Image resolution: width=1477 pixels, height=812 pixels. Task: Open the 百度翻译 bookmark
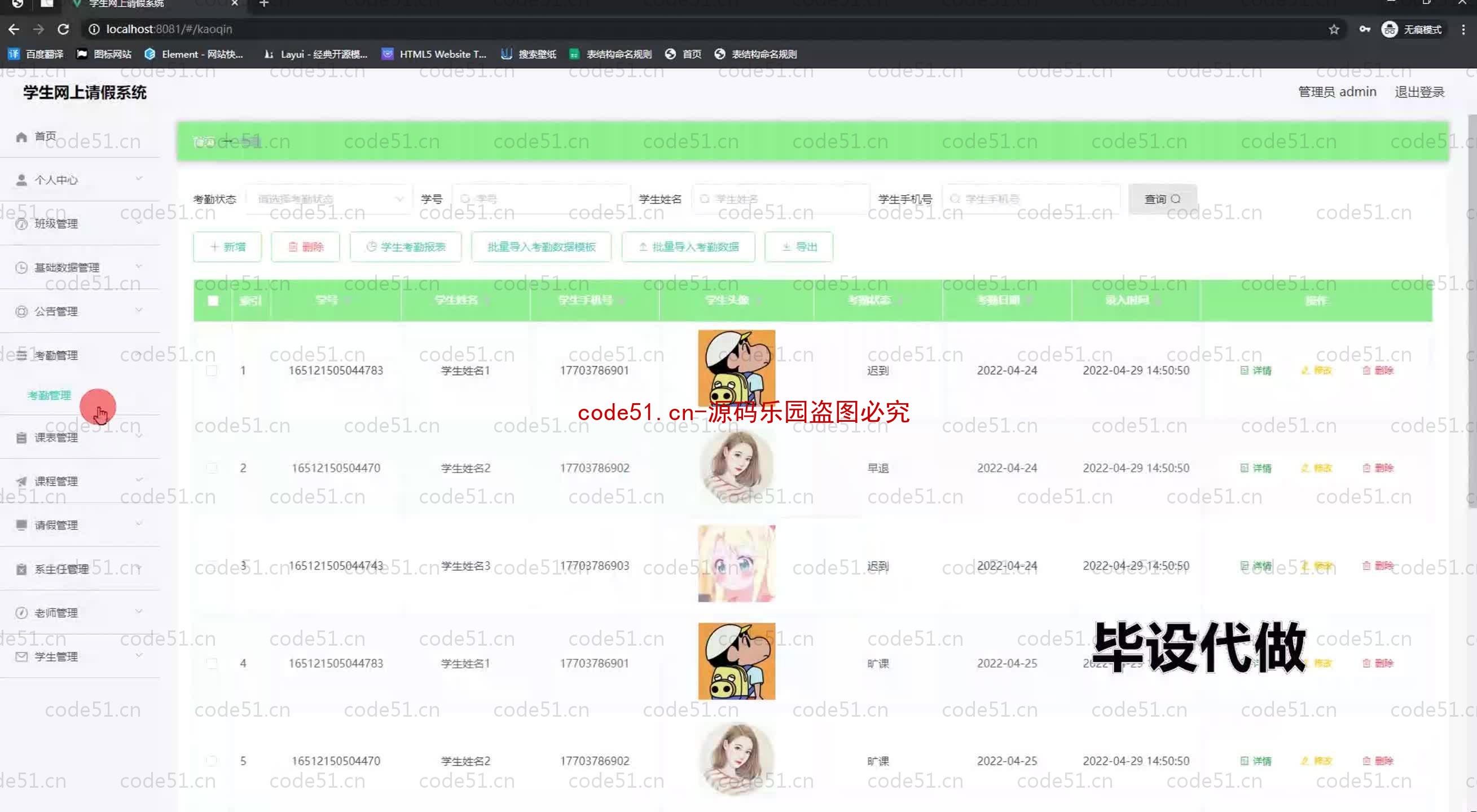(36, 54)
